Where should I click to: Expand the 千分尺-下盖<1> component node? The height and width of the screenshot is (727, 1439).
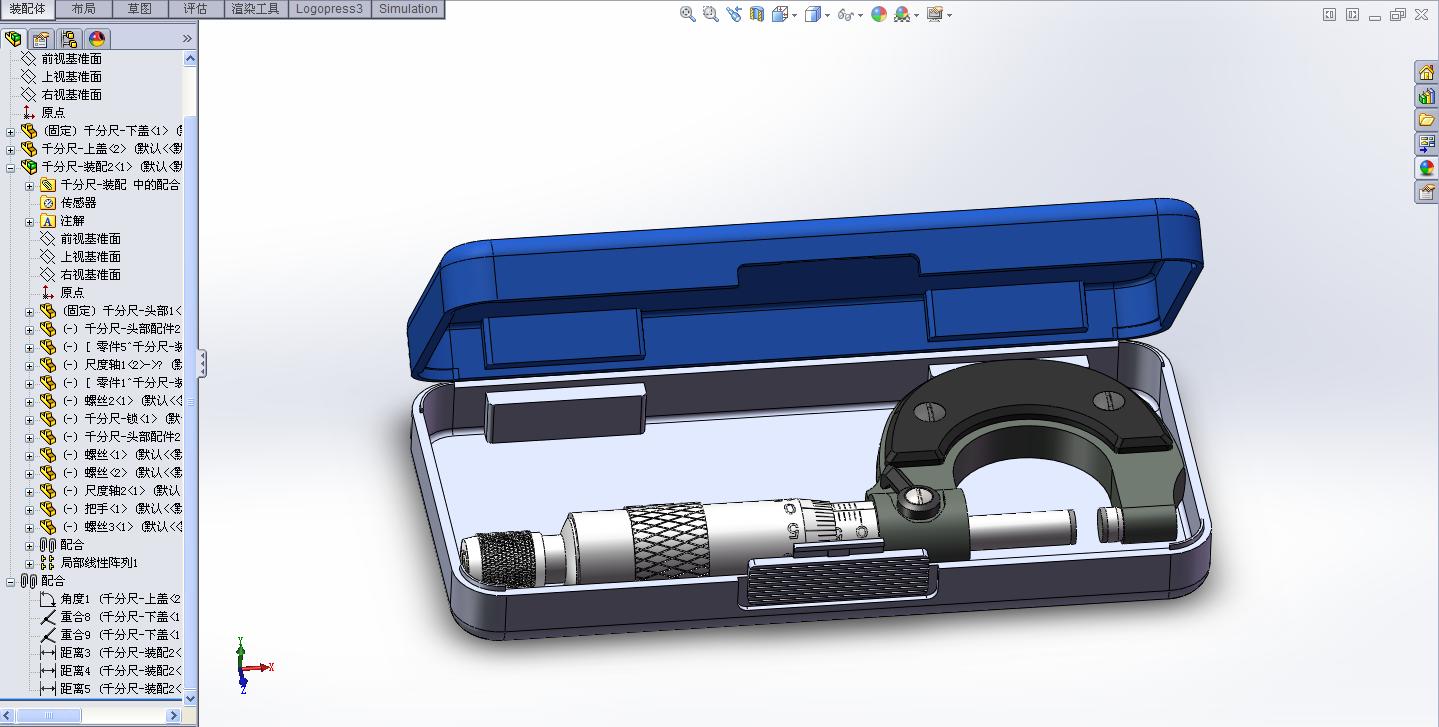(x=11, y=131)
